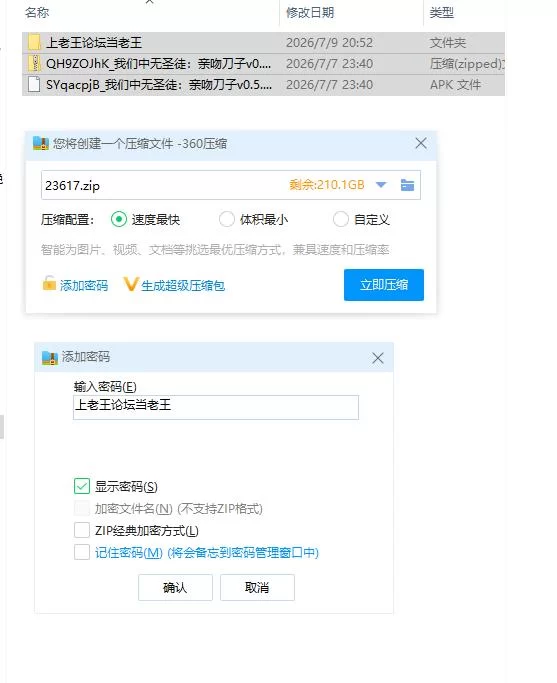Click the 360压缩 app icon in dialog title
The width and height of the screenshot is (557, 683).
(41, 143)
